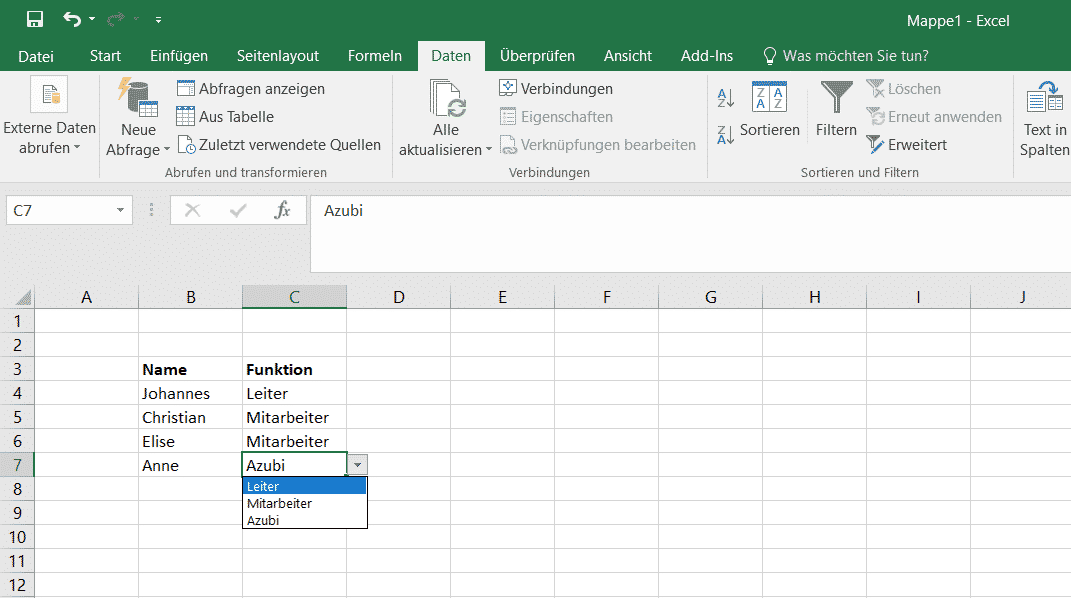
Task: Open the Undo history dropdown arrow
Action: coord(92,19)
